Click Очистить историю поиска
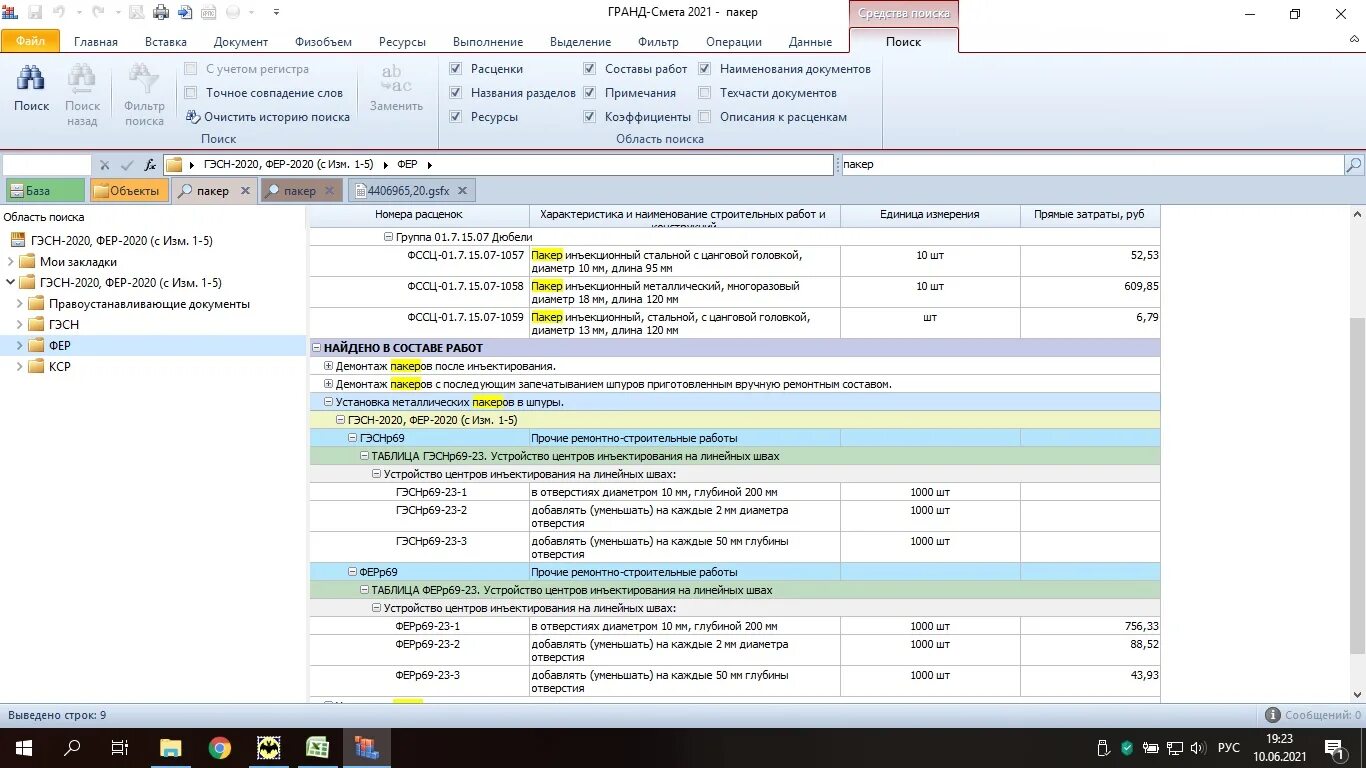Screen dimensions: 1366x768 click(x=270, y=117)
